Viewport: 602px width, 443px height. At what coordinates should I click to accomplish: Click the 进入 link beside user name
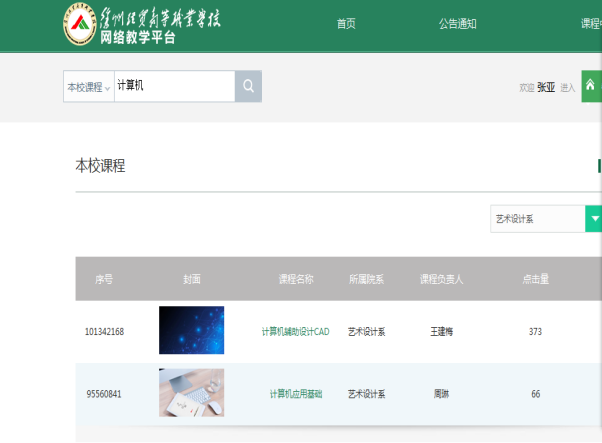[x=567, y=88]
